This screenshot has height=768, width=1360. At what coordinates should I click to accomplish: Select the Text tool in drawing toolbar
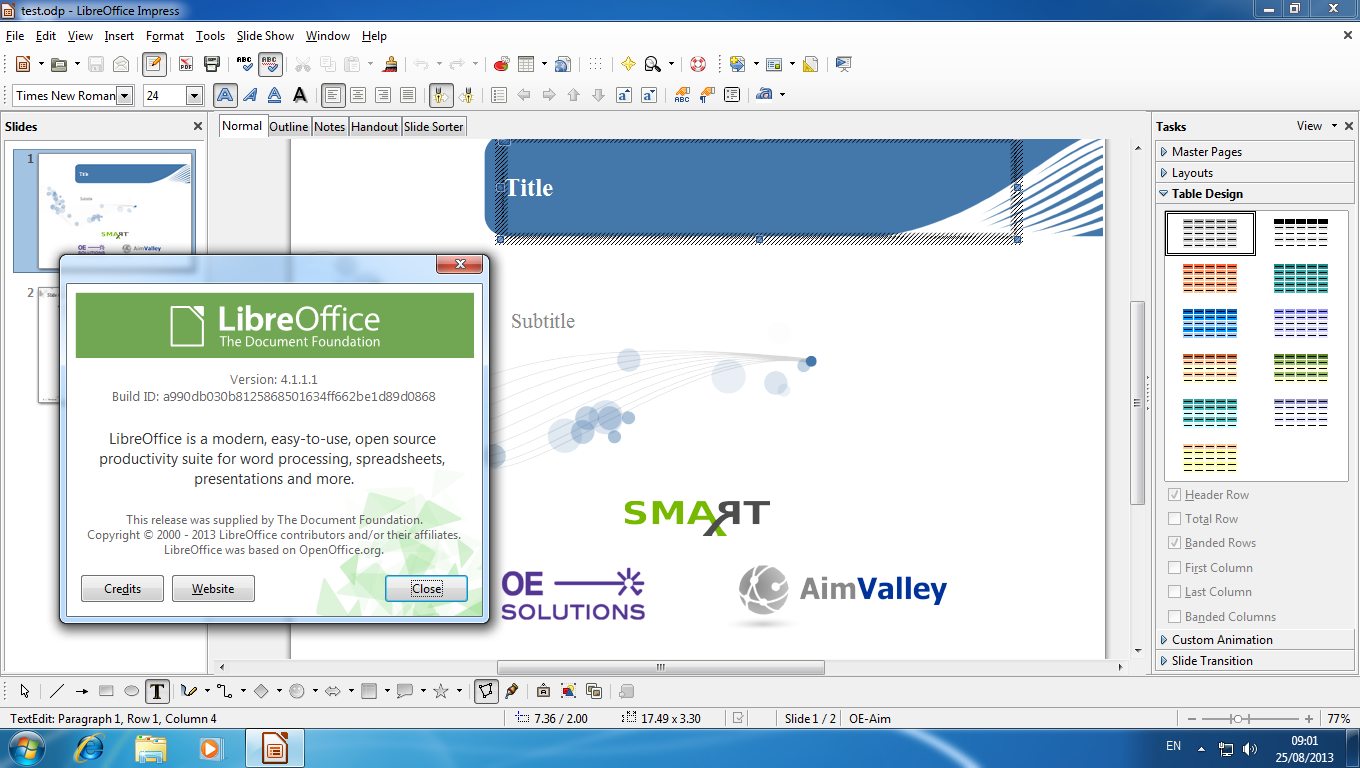157,691
